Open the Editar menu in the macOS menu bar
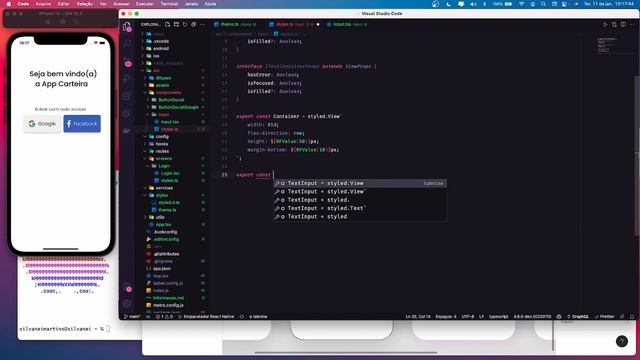This screenshot has width=640, height=360. coord(64,4)
